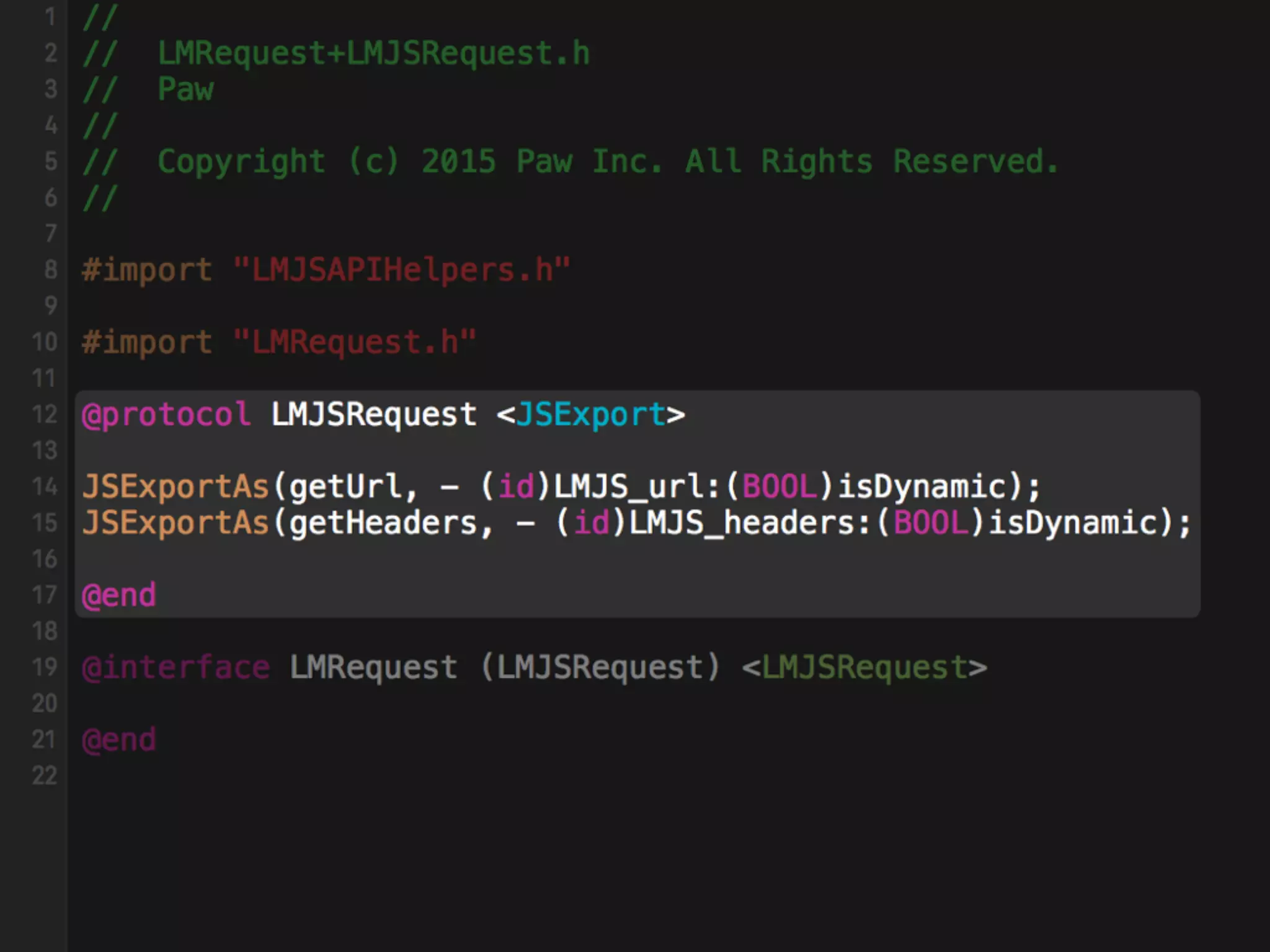
Task: Click the Copyright comment line
Action: tap(606, 162)
